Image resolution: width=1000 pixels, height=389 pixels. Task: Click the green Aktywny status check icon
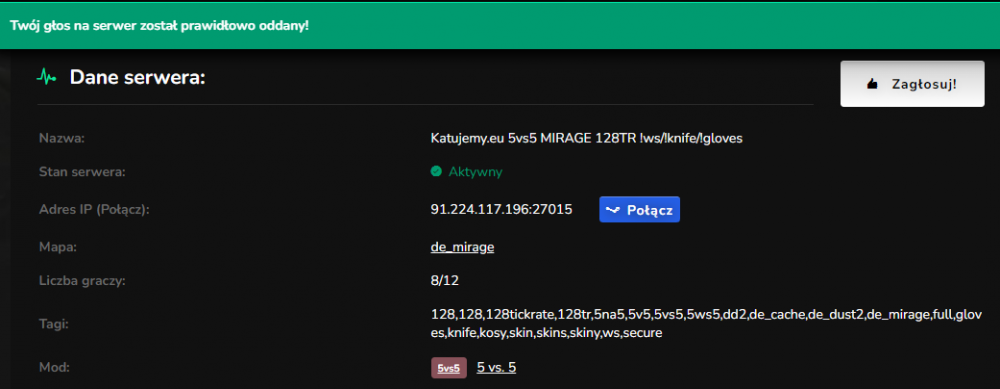pos(436,171)
